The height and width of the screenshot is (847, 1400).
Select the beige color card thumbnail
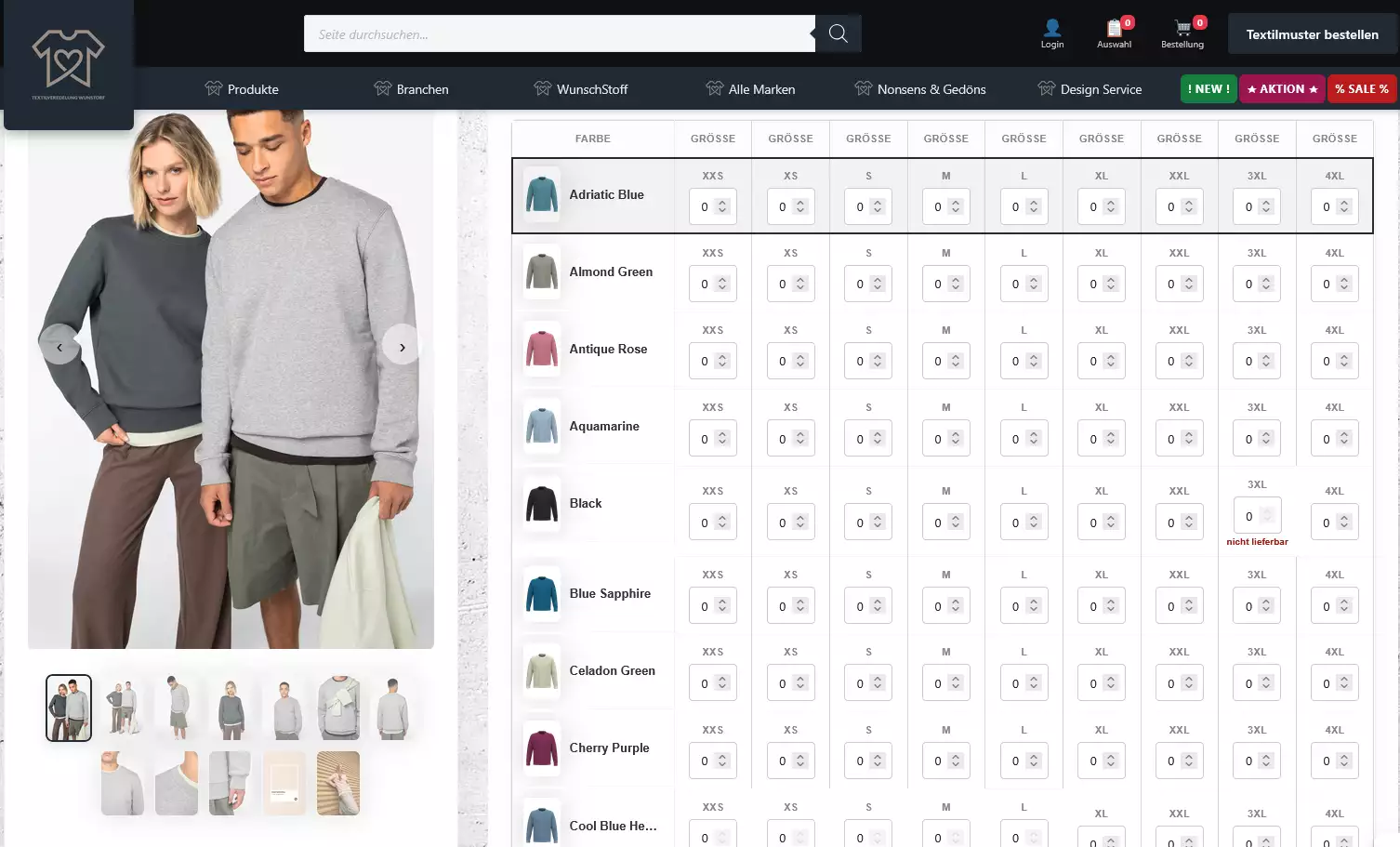pos(284,783)
